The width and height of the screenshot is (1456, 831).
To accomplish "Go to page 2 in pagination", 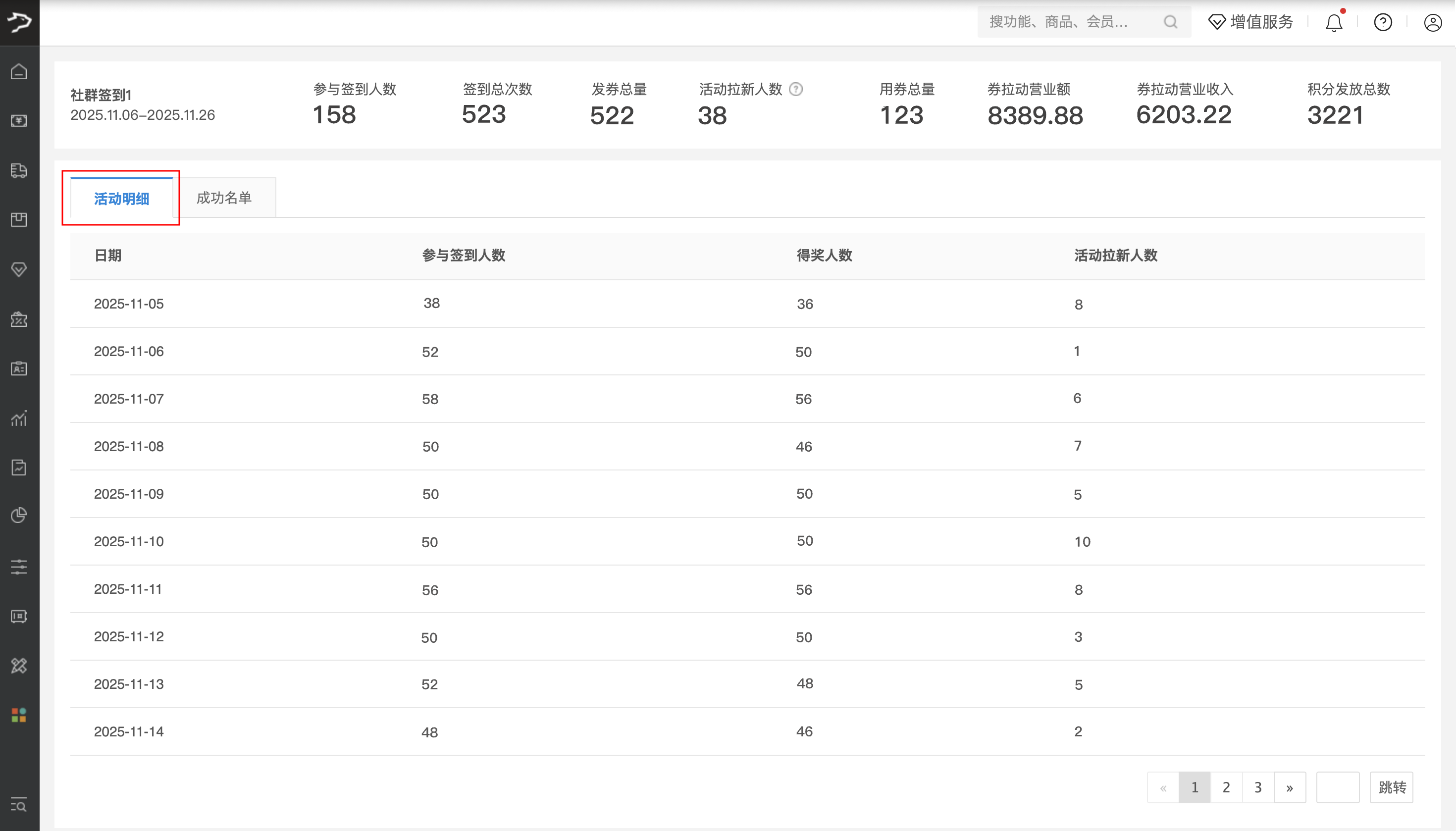I will tap(1226, 787).
